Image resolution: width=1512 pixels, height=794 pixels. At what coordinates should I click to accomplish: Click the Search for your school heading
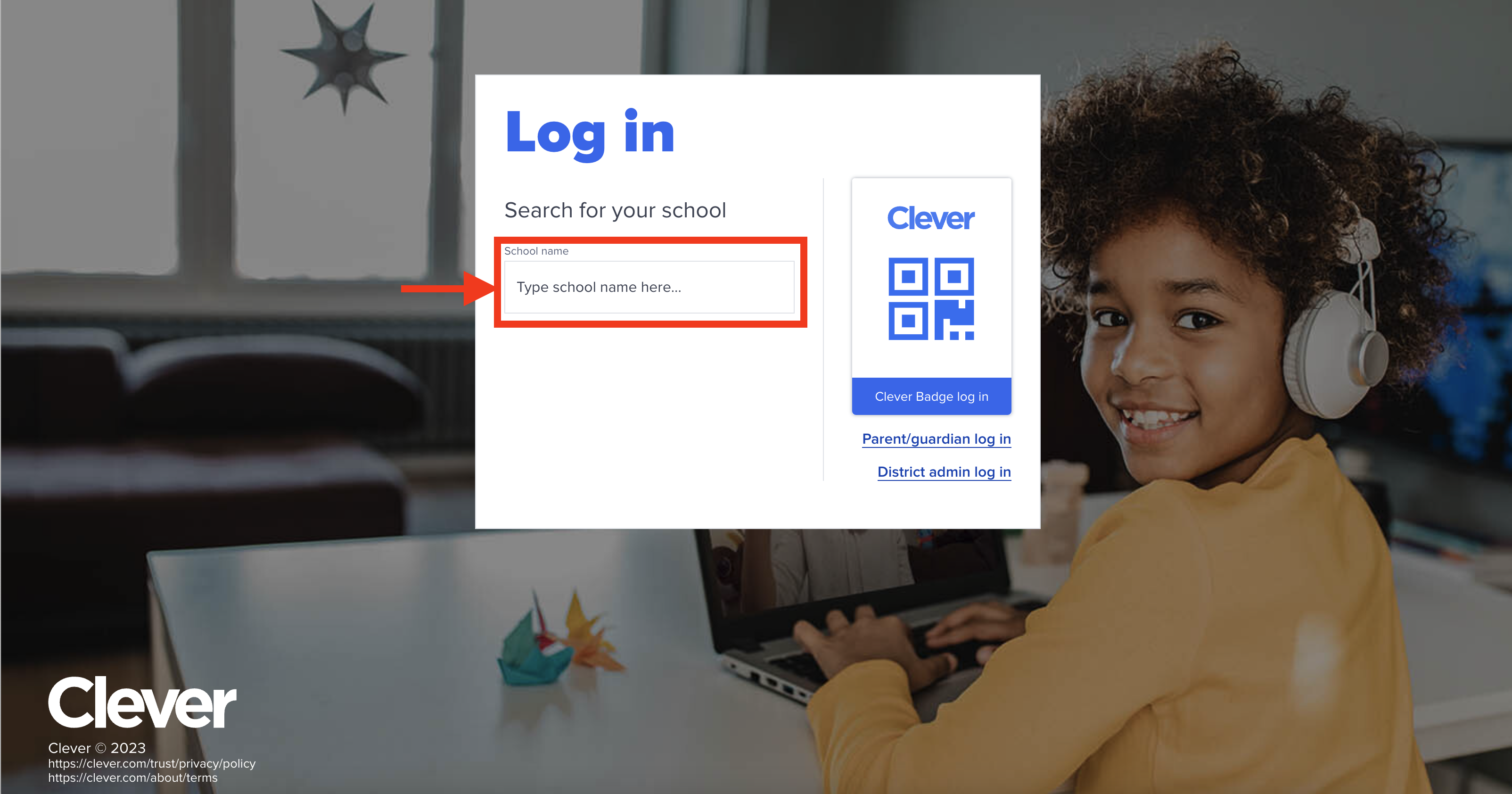point(615,210)
